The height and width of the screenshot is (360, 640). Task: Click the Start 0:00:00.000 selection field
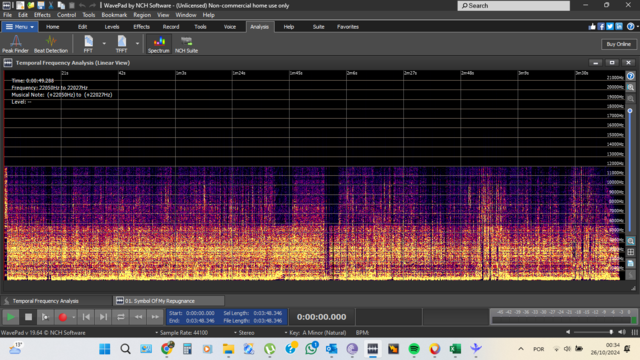192,313
